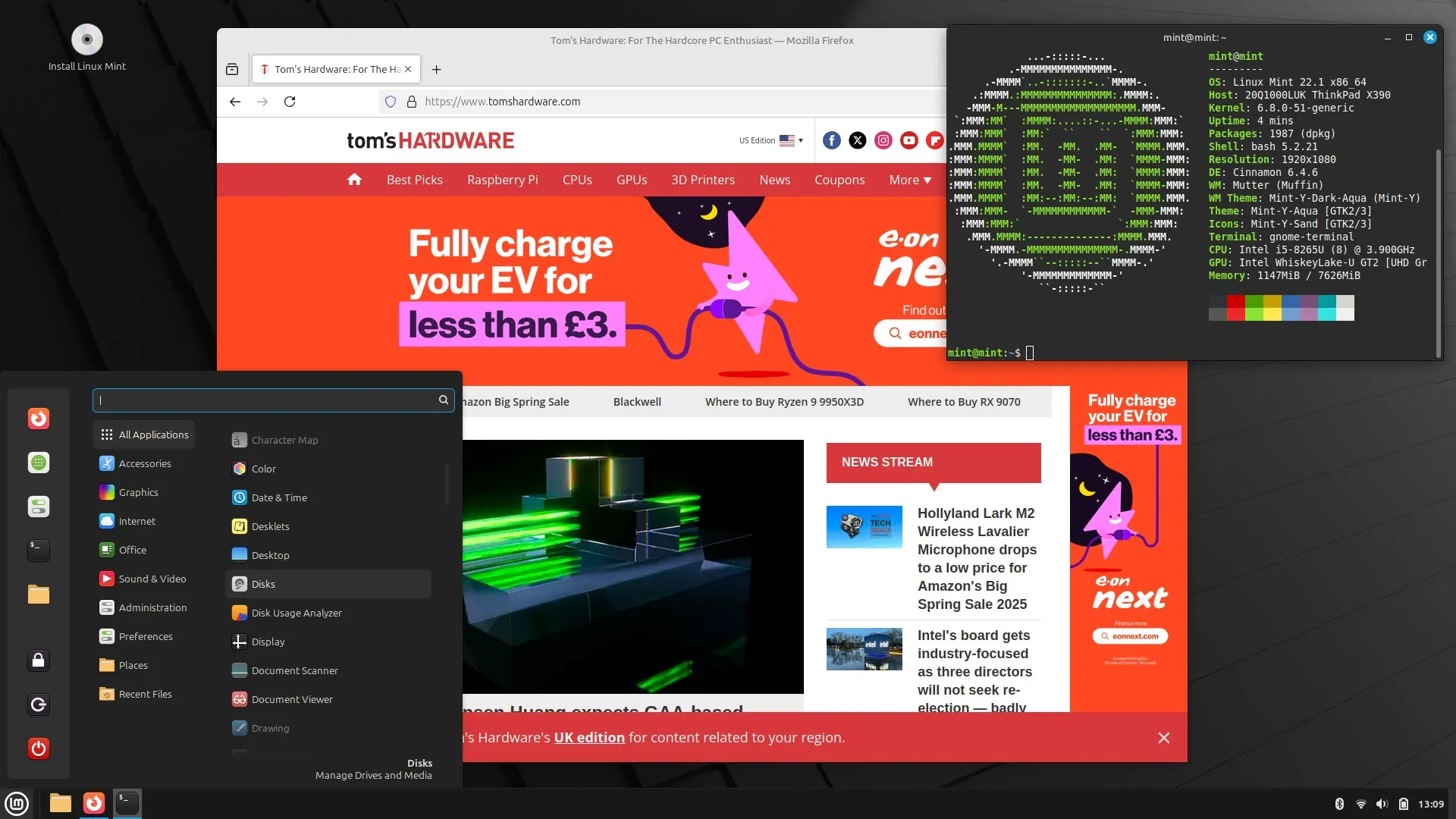Show site security info via padlock icon
Viewport: 1456px width, 819px height.
(x=412, y=102)
